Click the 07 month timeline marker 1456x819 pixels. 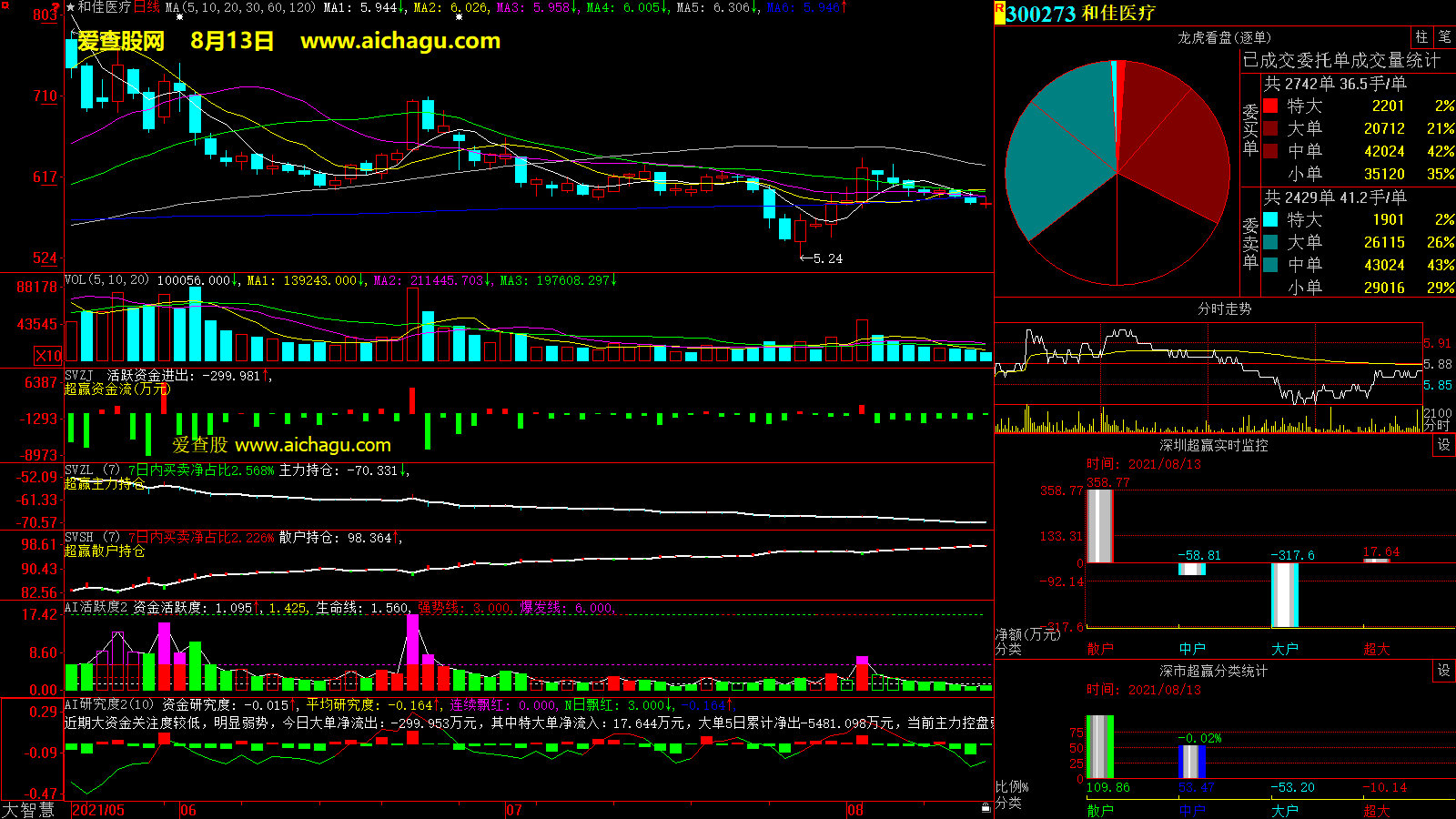(514, 810)
